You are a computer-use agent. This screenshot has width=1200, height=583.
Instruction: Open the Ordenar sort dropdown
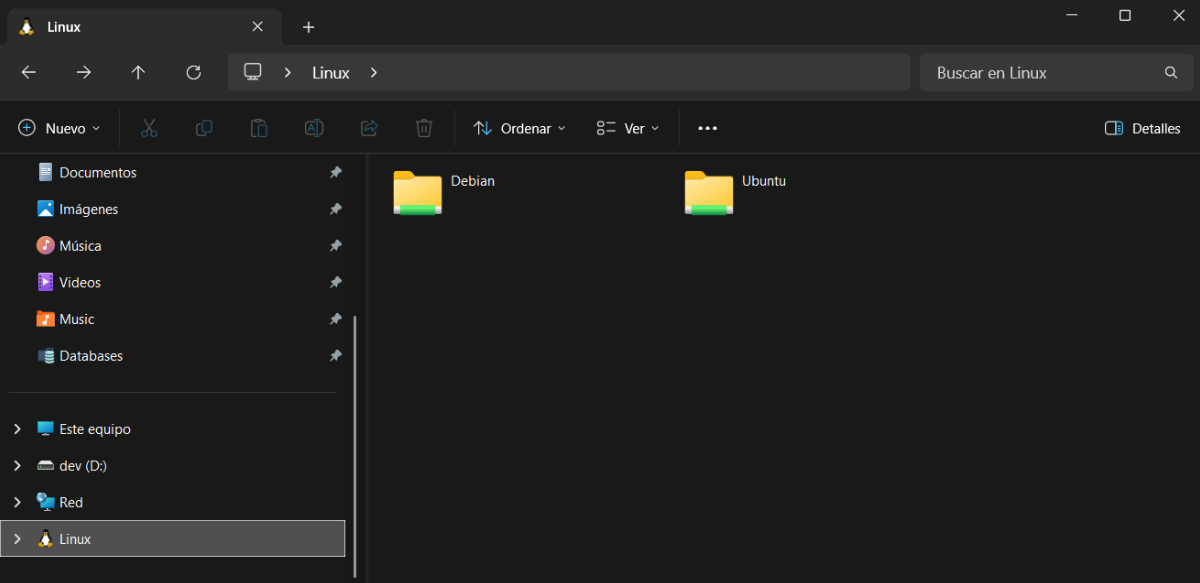(519, 128)
